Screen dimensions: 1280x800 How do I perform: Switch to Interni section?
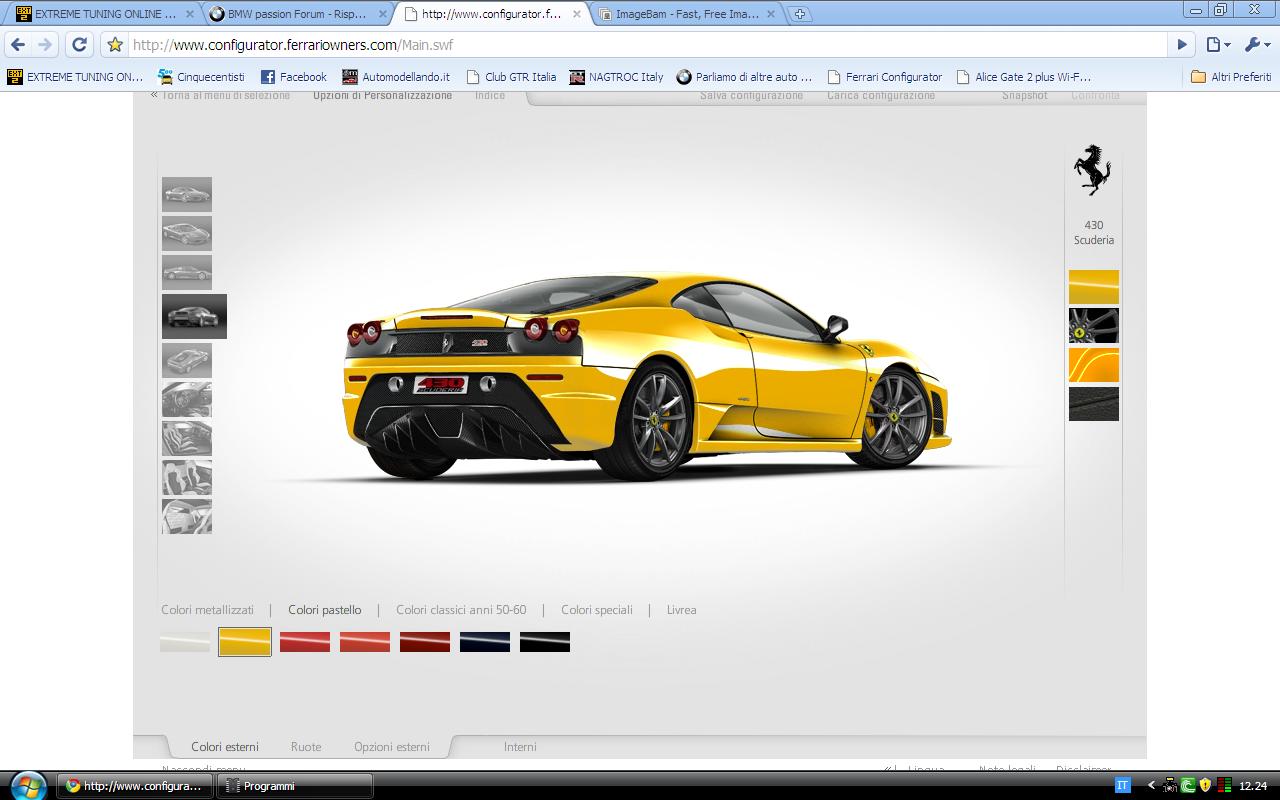pos(520,747)
